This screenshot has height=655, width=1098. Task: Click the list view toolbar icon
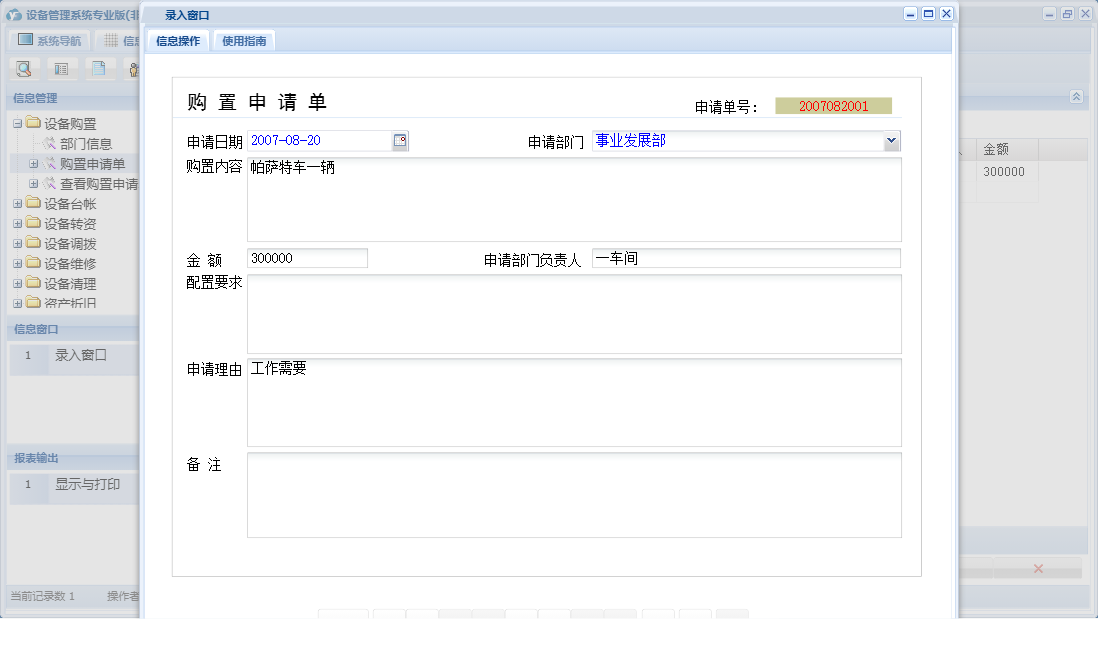tap(61, 69)
